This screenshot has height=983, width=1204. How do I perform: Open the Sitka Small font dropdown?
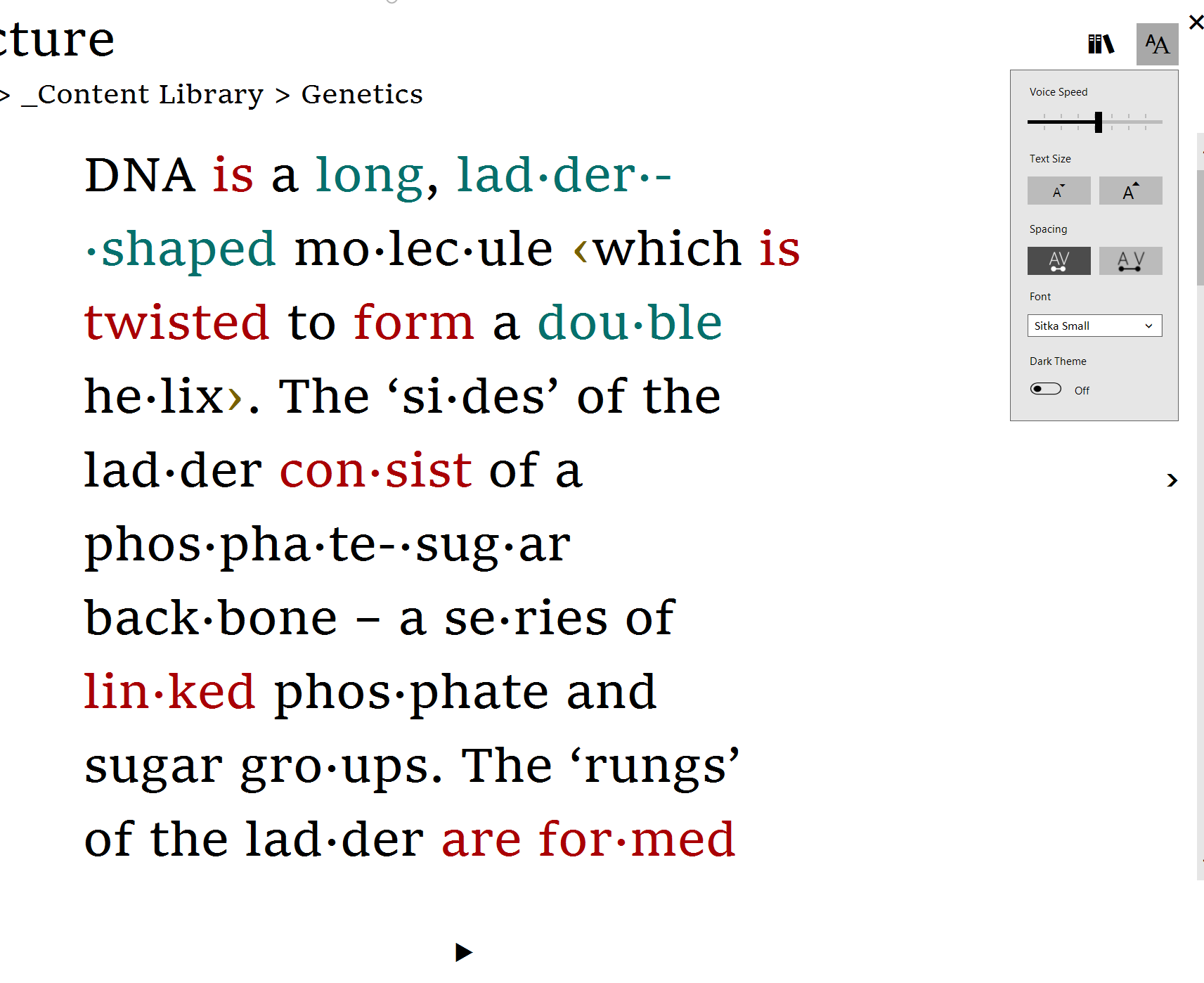pos(1094,326)
